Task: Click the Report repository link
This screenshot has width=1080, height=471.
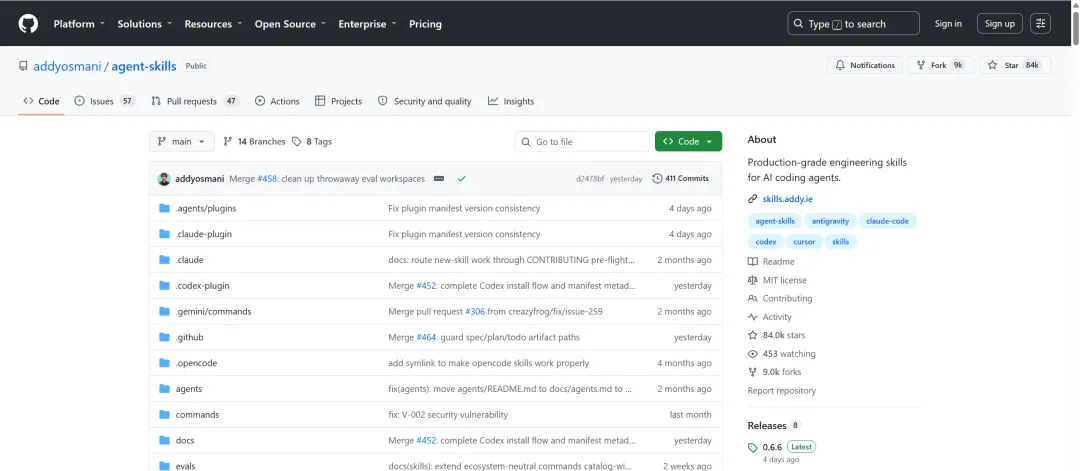Action: click(782, 390)
